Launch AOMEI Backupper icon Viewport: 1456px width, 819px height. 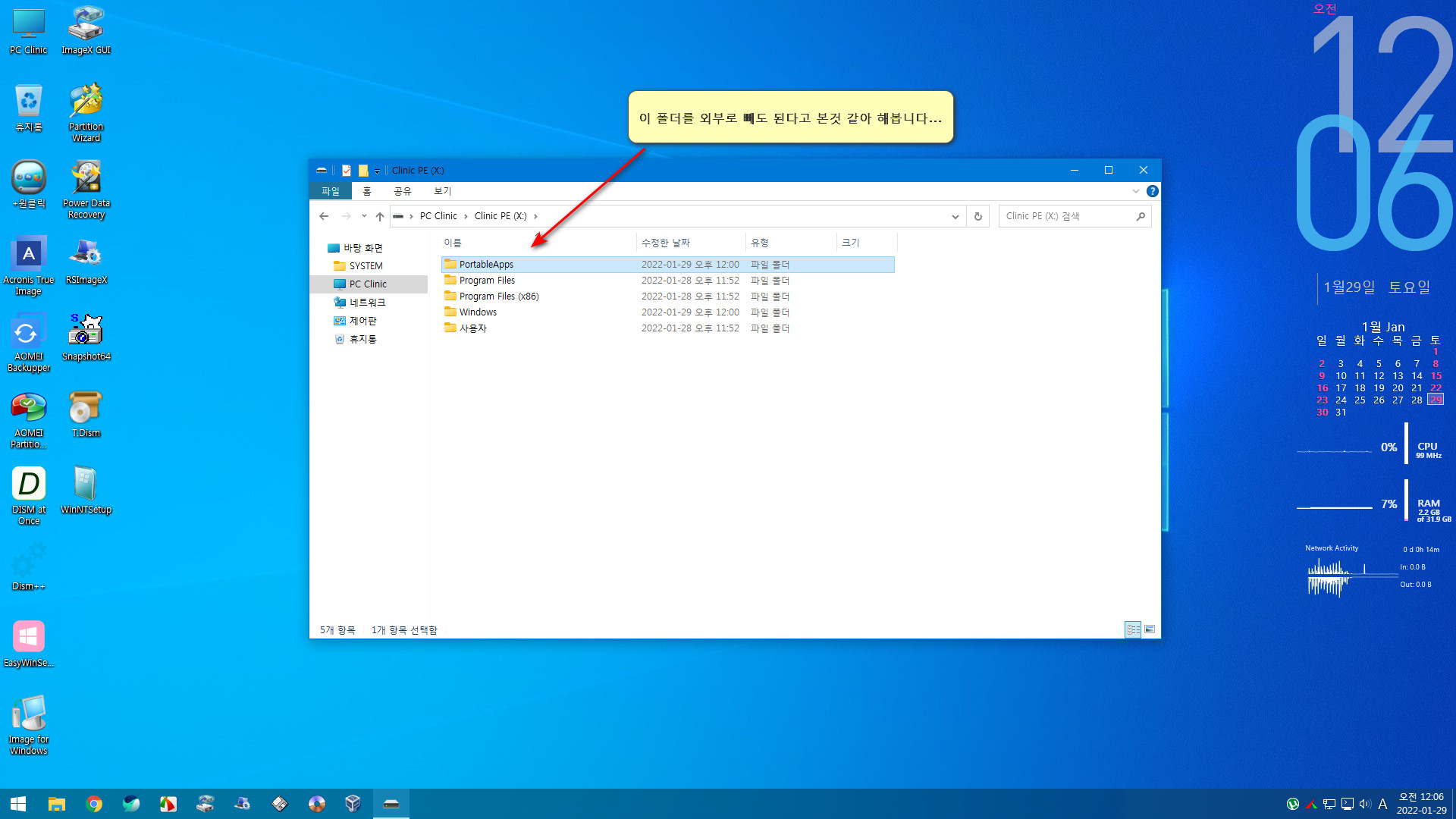(x=28, y=343)
